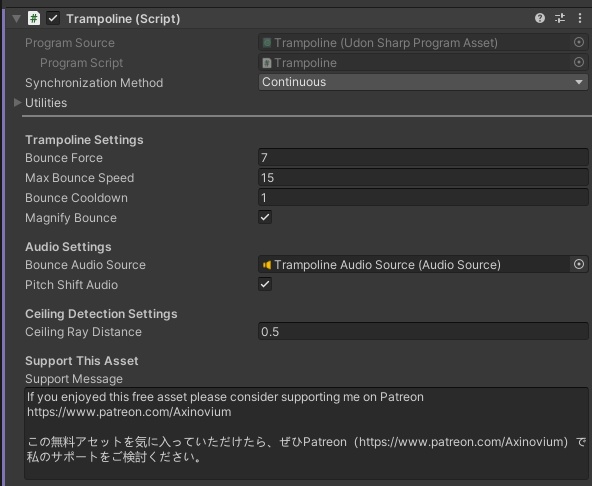Click the Program Source label
The image size is (592, 486).
[x=70, y=43]
